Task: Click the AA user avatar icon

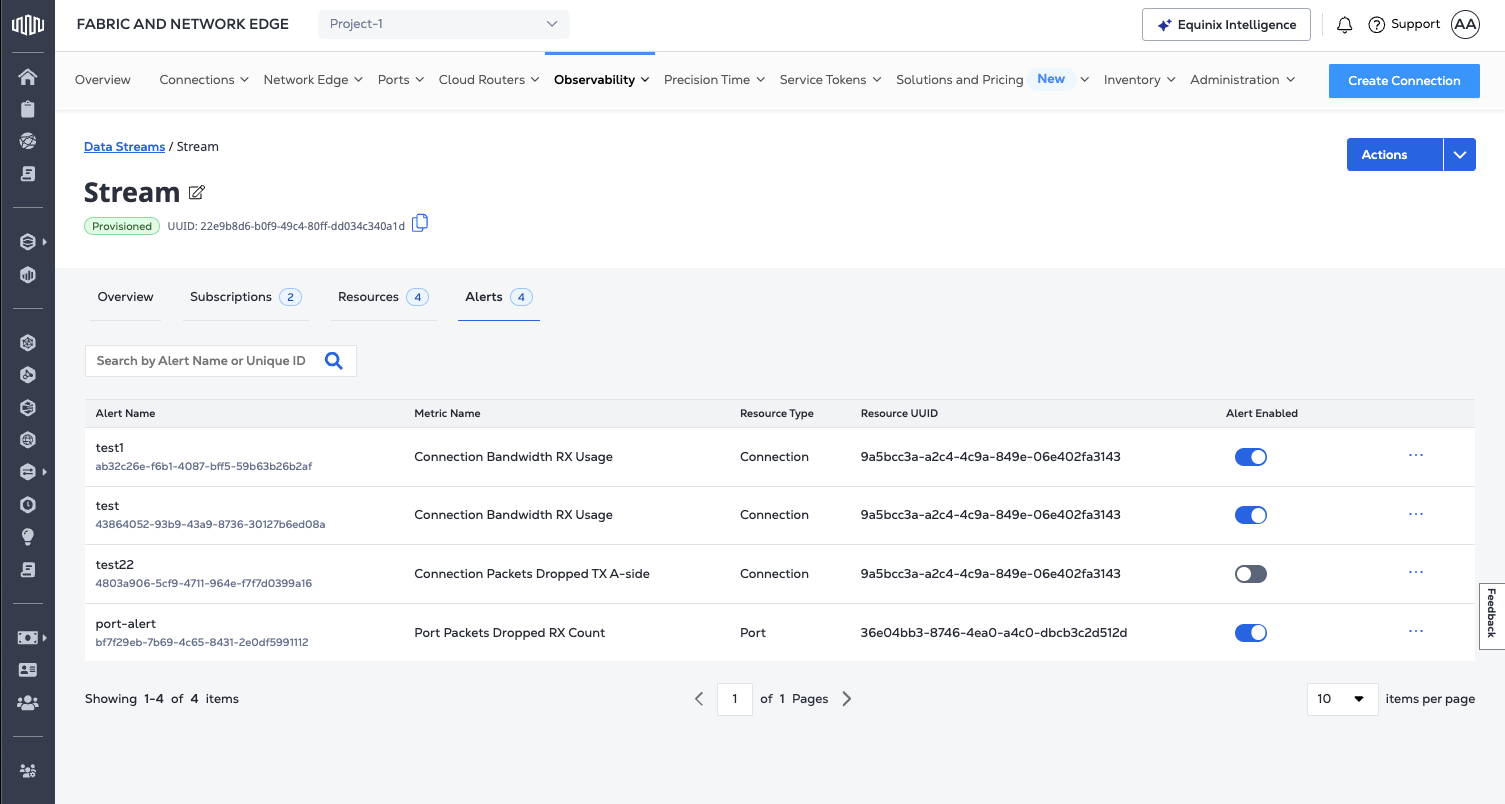Action: pos(1464,25)
